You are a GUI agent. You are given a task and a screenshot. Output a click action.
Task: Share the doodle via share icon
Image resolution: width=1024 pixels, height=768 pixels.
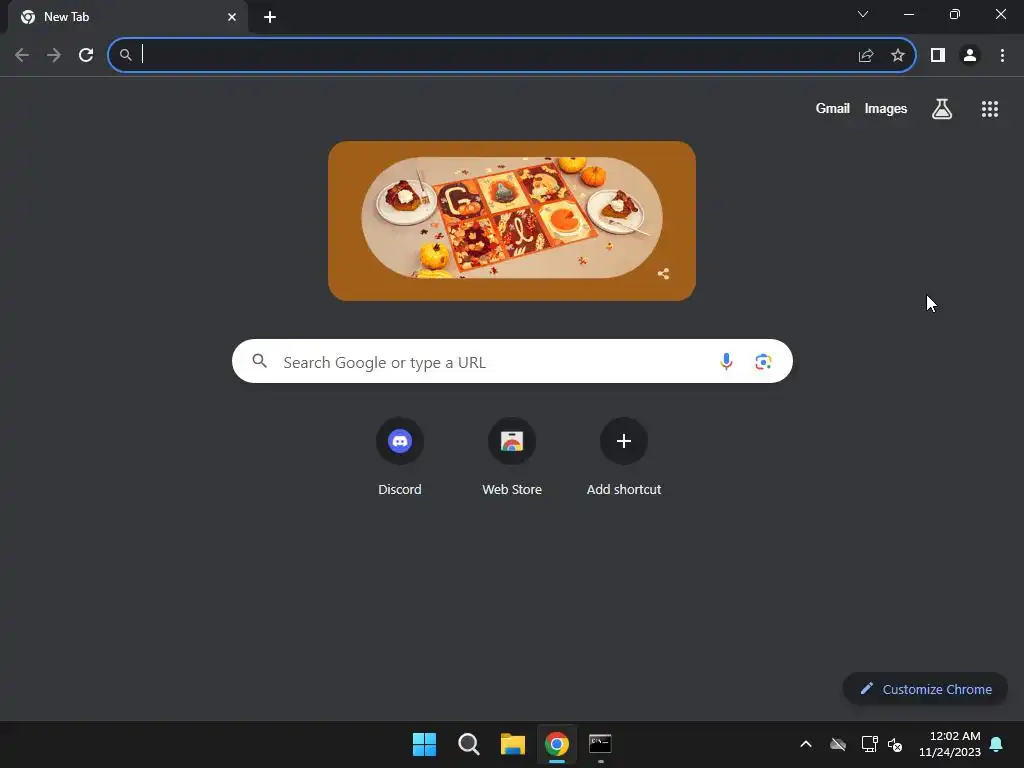[664, 274]
